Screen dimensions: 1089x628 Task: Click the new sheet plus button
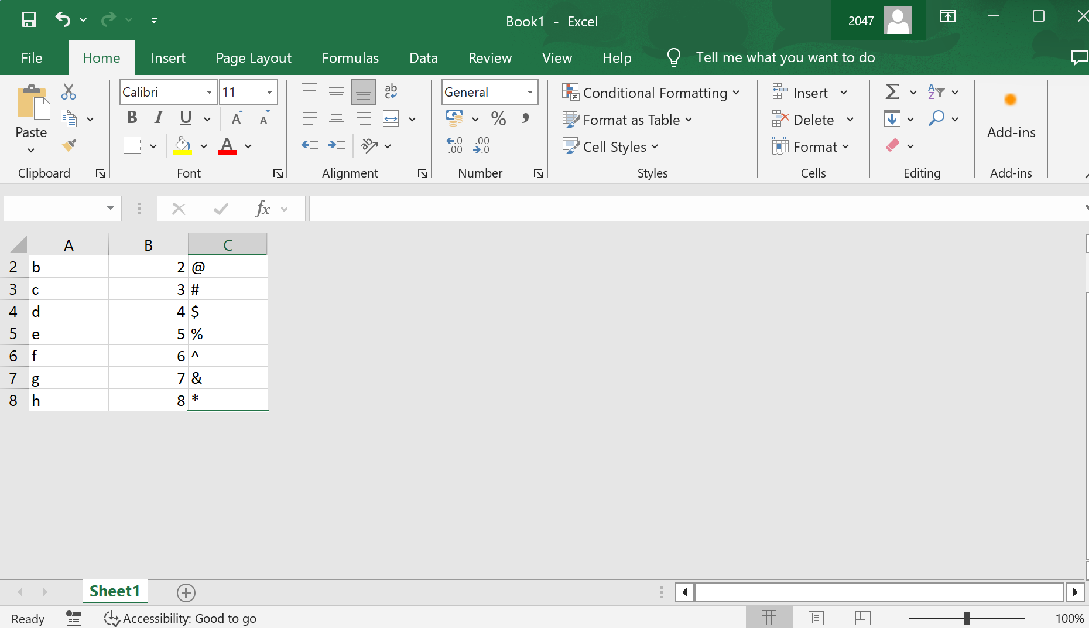click(186, 592)
